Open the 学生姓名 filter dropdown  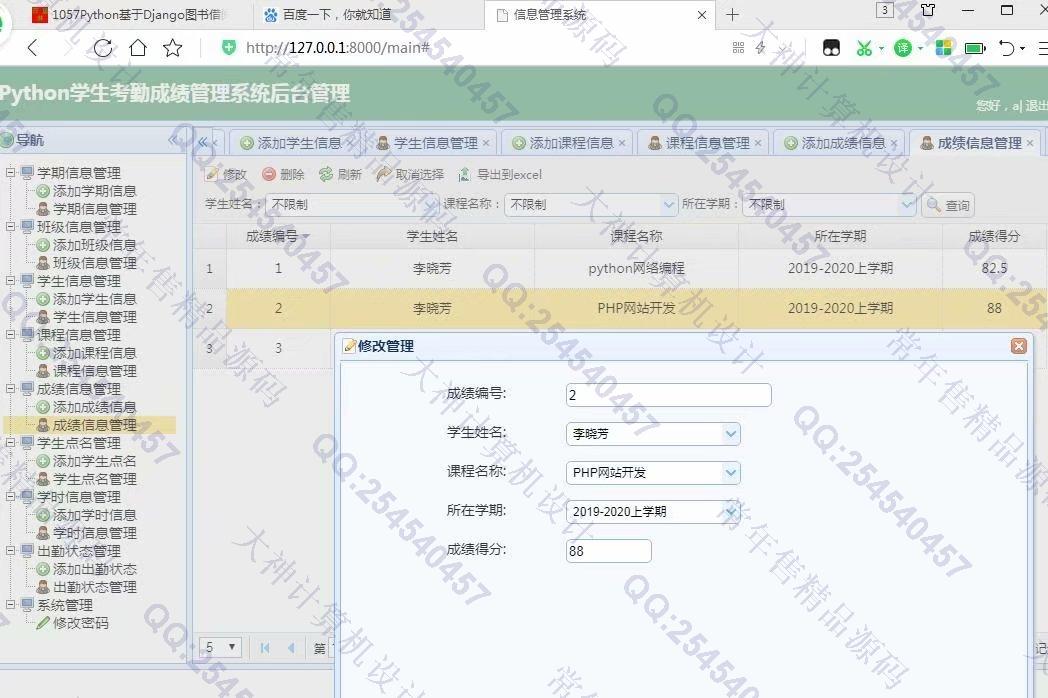(x=431, y=205)
